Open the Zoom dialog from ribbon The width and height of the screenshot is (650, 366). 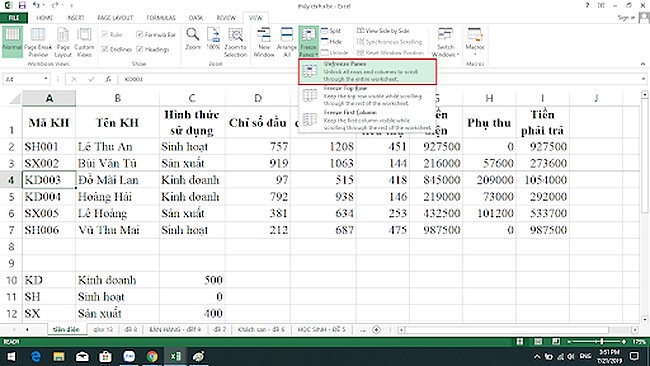pyautogui.click(x=193, y=39)
